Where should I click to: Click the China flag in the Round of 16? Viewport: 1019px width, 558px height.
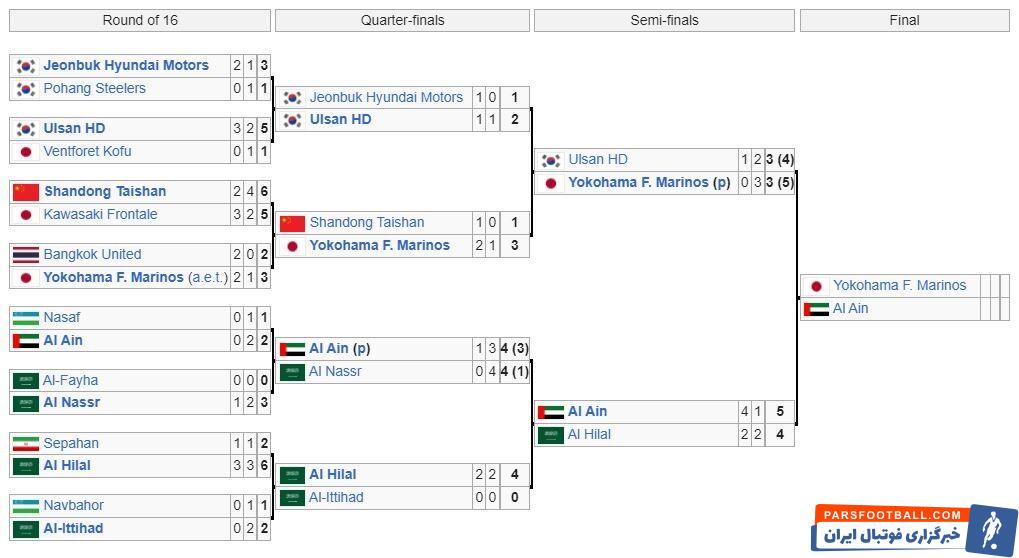coord(26,191)
